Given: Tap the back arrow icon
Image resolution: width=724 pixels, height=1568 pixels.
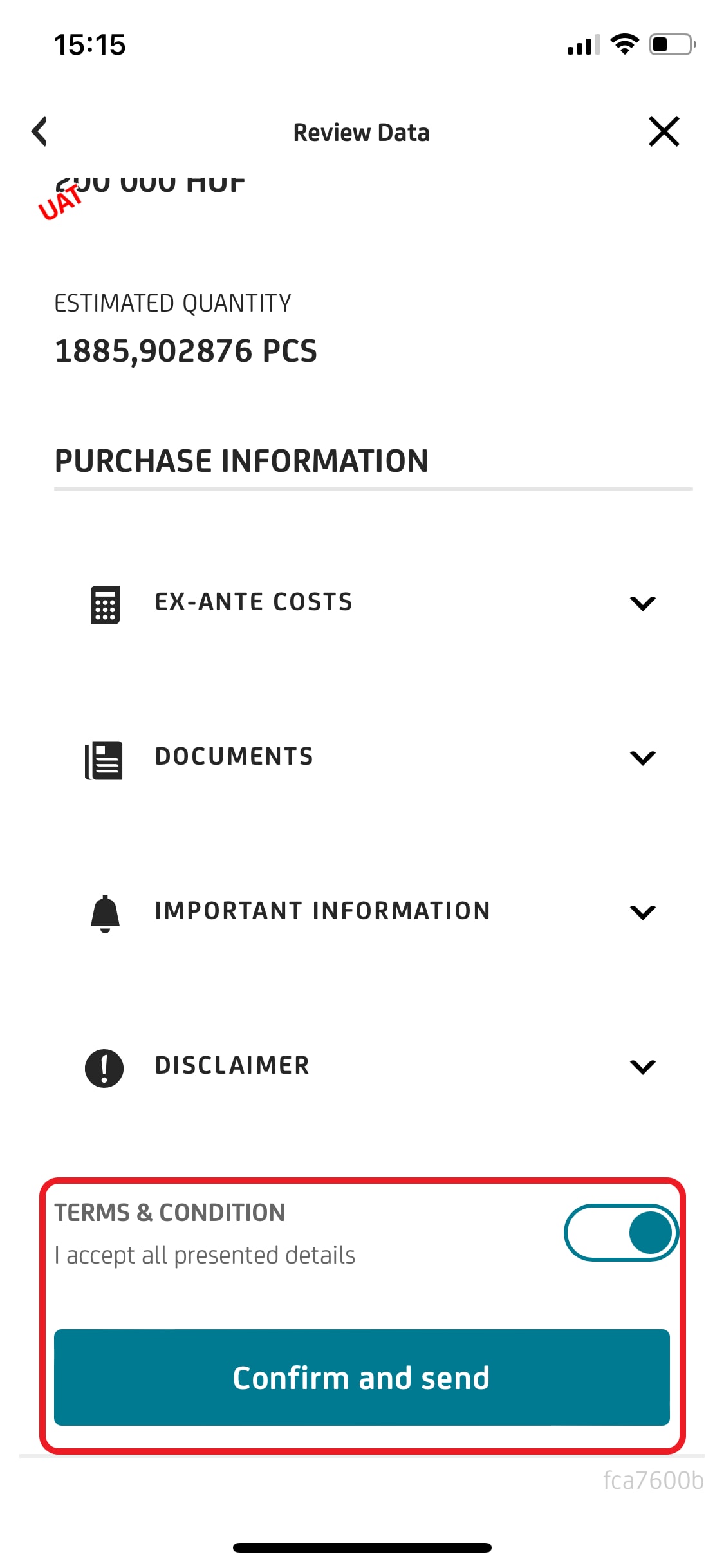Looking at the screenshot, I should (x=40, y=132).
